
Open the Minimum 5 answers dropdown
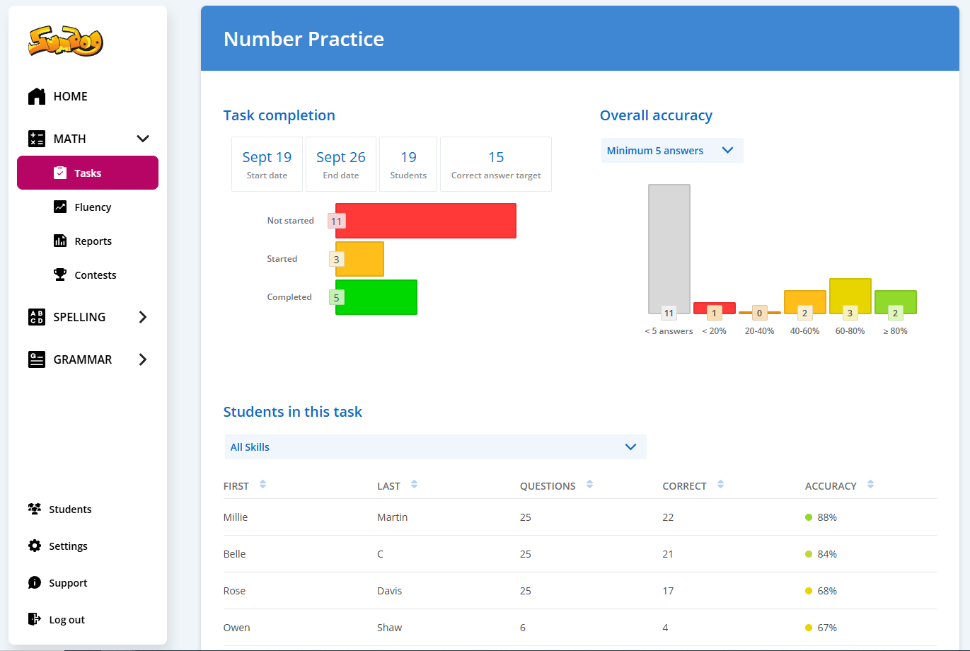pyautogui.click(x=671, y=151)
